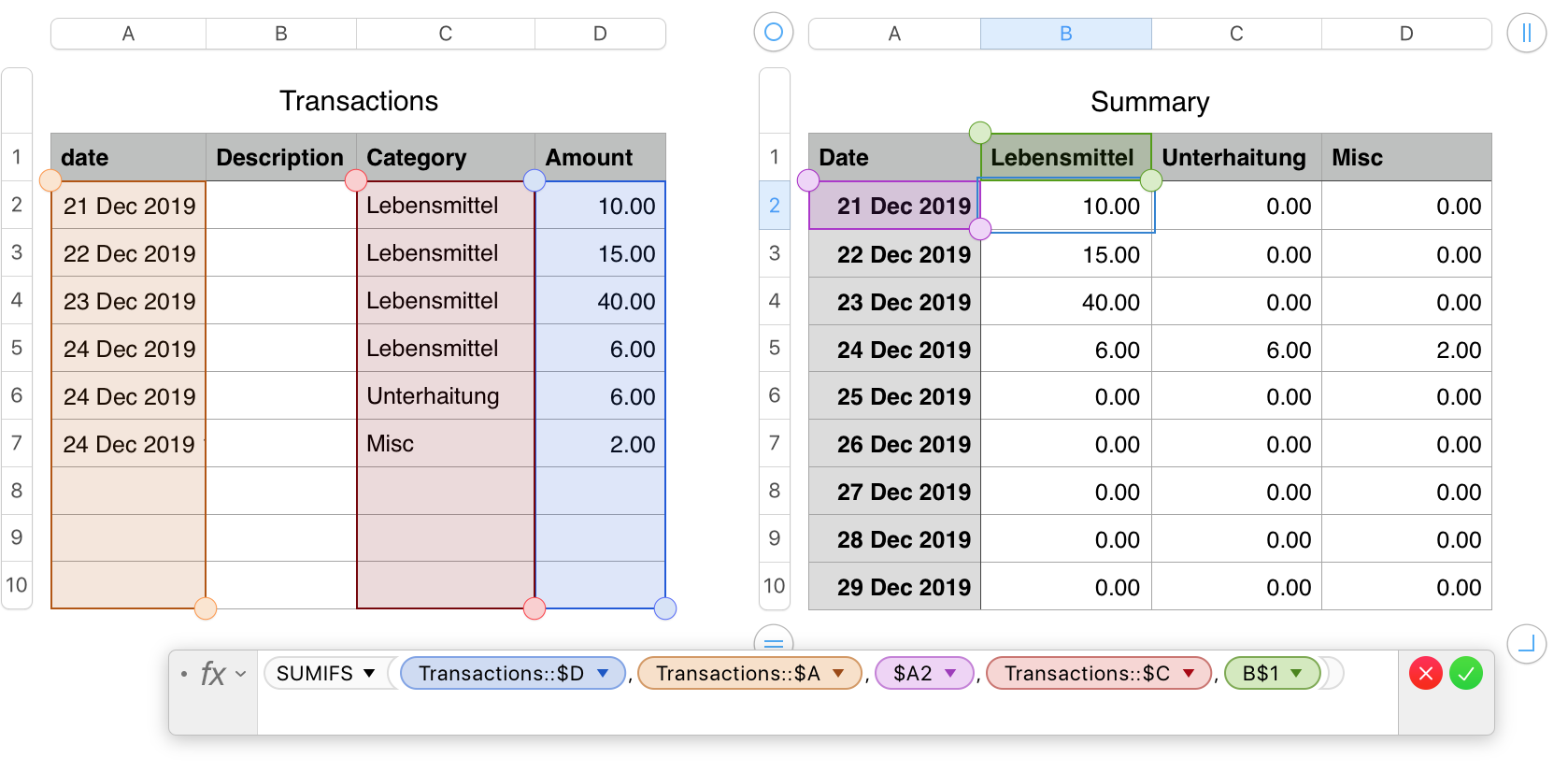Select row 5 number in the Summary table
The height and width of the screenshot is (772, 1568).
point(775,349)
